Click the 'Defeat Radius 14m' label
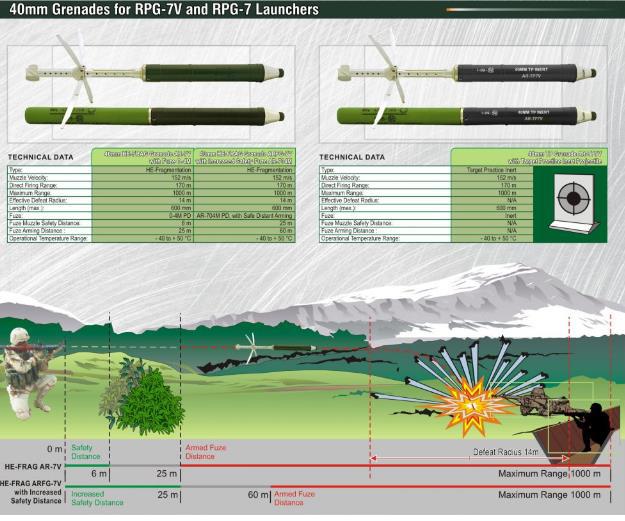 tap(505, 452)
